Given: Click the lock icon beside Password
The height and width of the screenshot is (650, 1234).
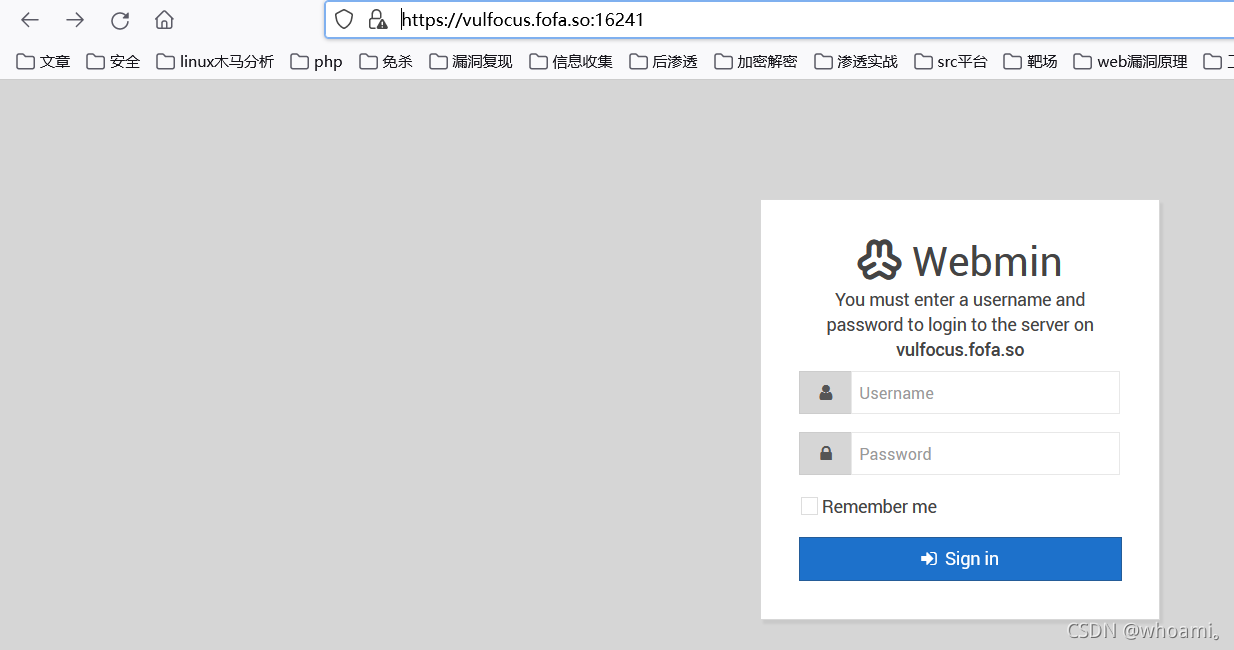Looking at the screenshot, I should tap(826, 453).
